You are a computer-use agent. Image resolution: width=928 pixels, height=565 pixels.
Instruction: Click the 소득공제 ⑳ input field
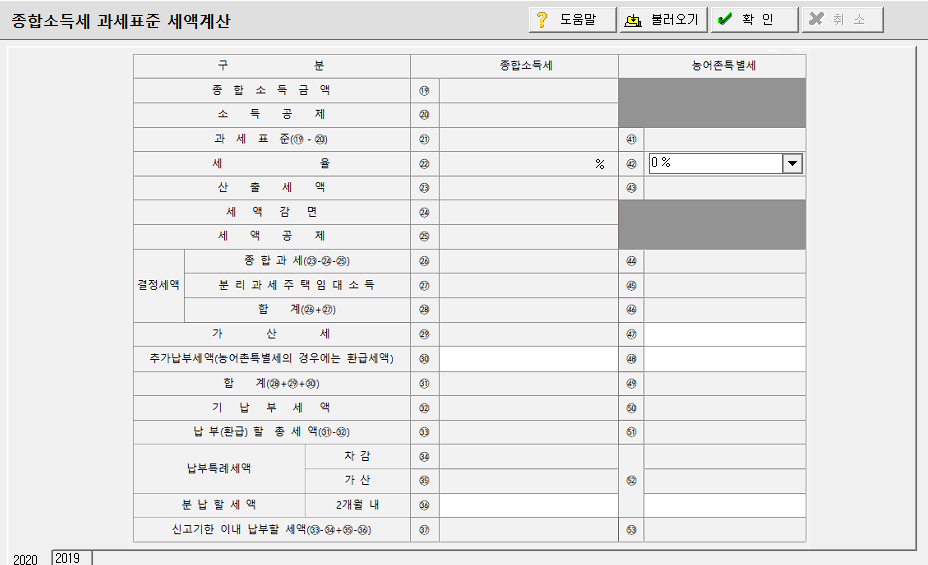(x=529, y=115)
